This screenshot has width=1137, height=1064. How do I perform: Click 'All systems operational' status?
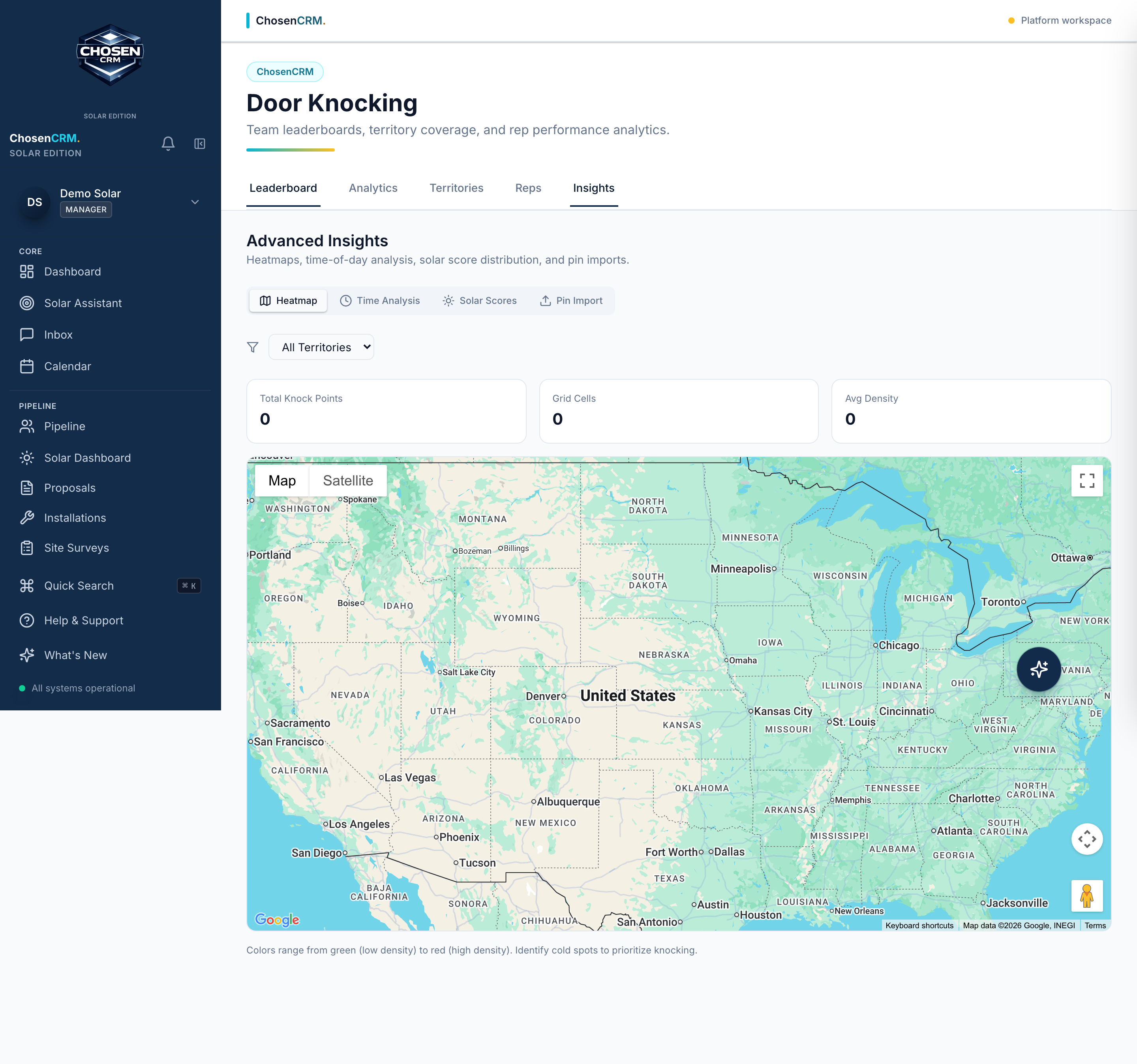pos(77,688)
